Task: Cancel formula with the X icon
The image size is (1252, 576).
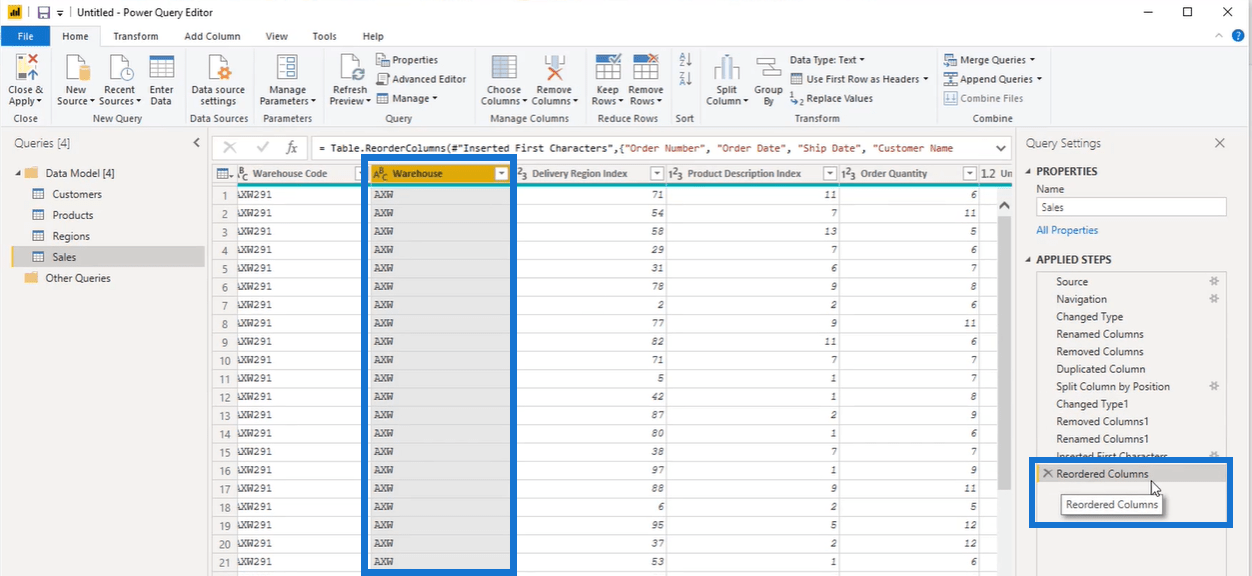Action: point(230,147)
